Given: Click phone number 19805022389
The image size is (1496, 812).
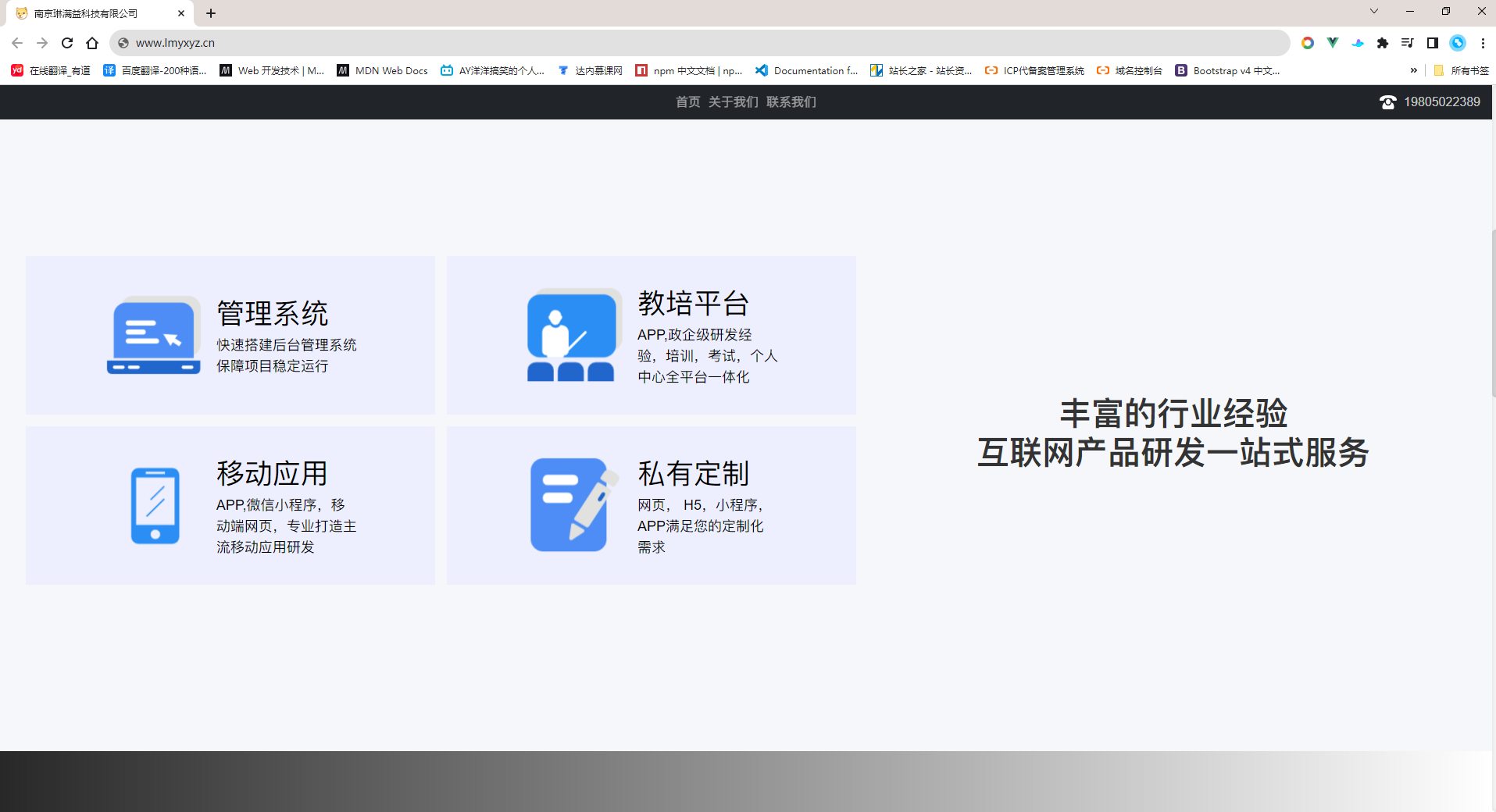Looking at the screenshot, I should 1442,101.
